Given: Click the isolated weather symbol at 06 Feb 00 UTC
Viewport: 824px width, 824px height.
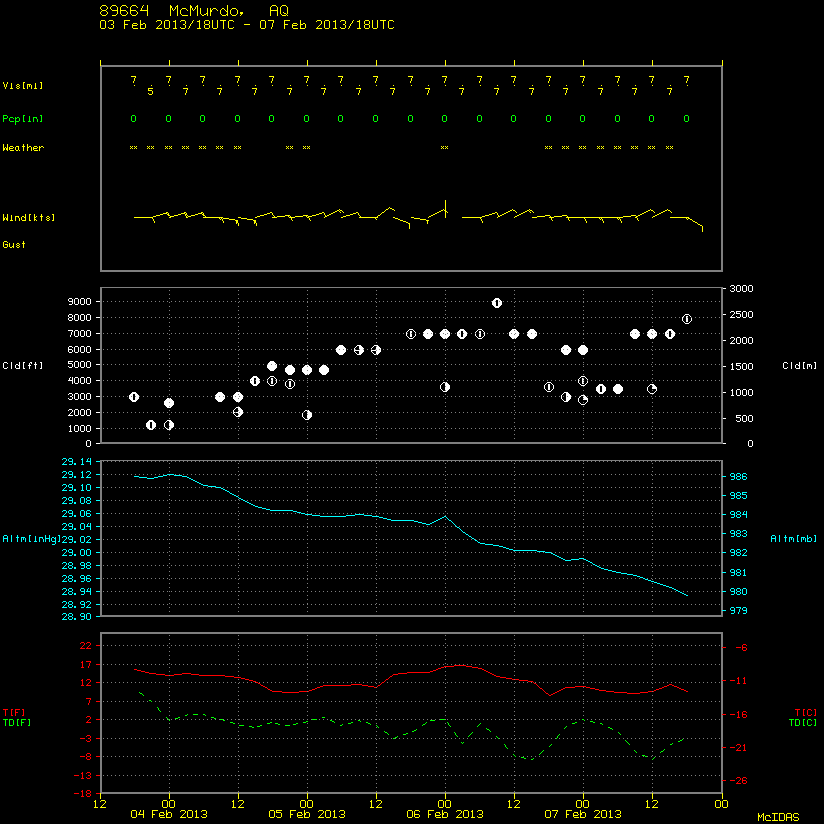Looking at the screenshot, I should 445,148.
